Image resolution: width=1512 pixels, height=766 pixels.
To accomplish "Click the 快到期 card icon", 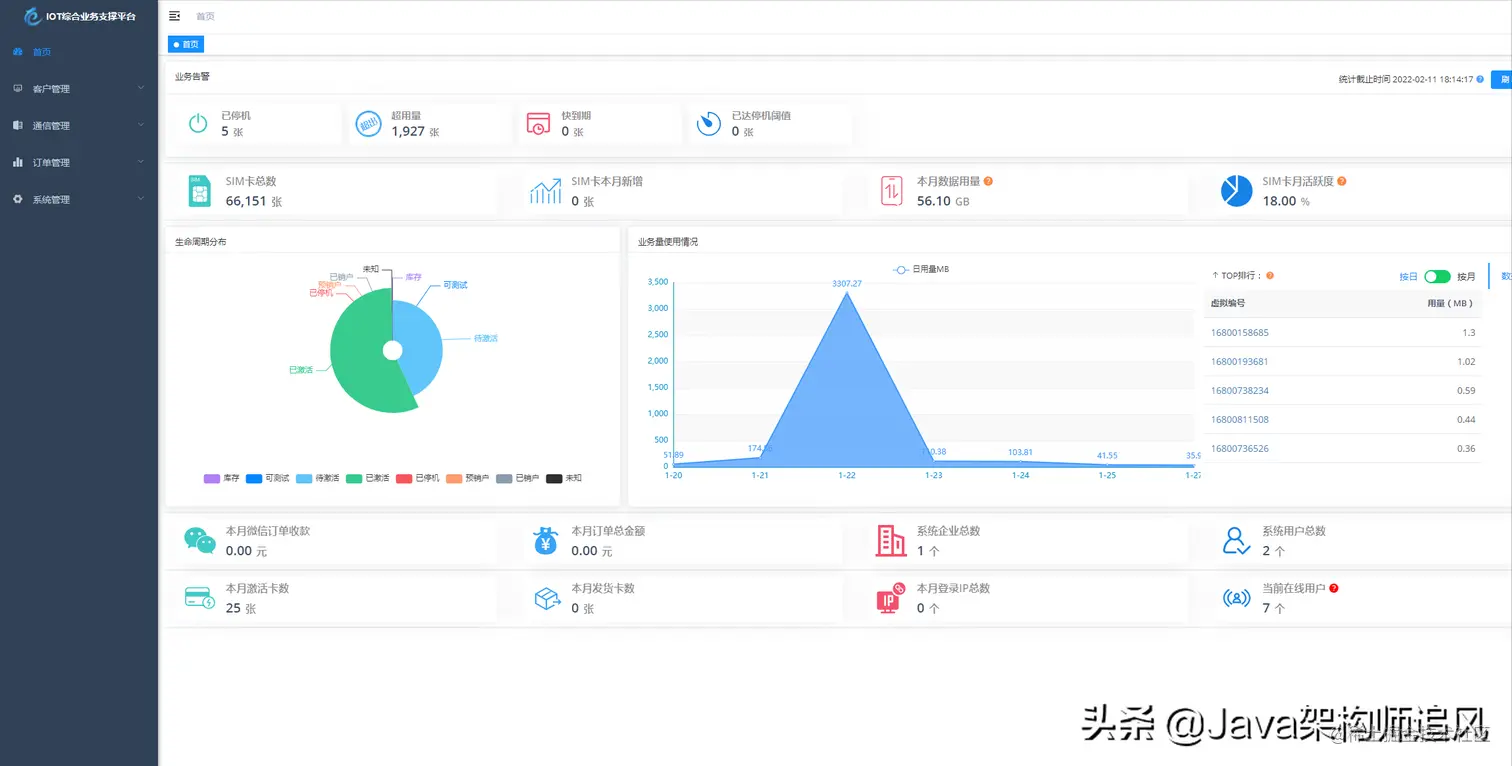I will [539, 123].
